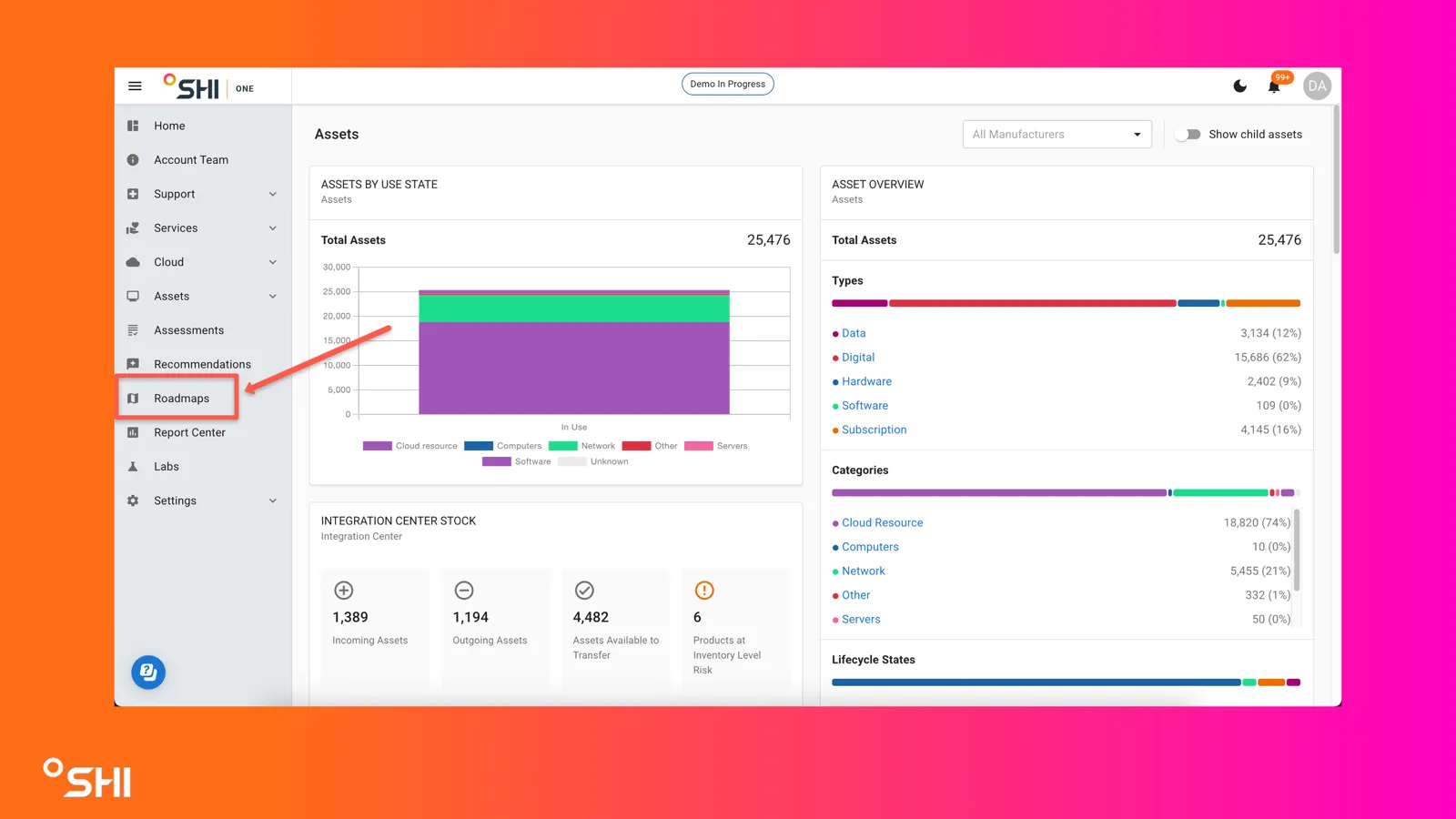Click the Home sidebar icon

[133, 126]
